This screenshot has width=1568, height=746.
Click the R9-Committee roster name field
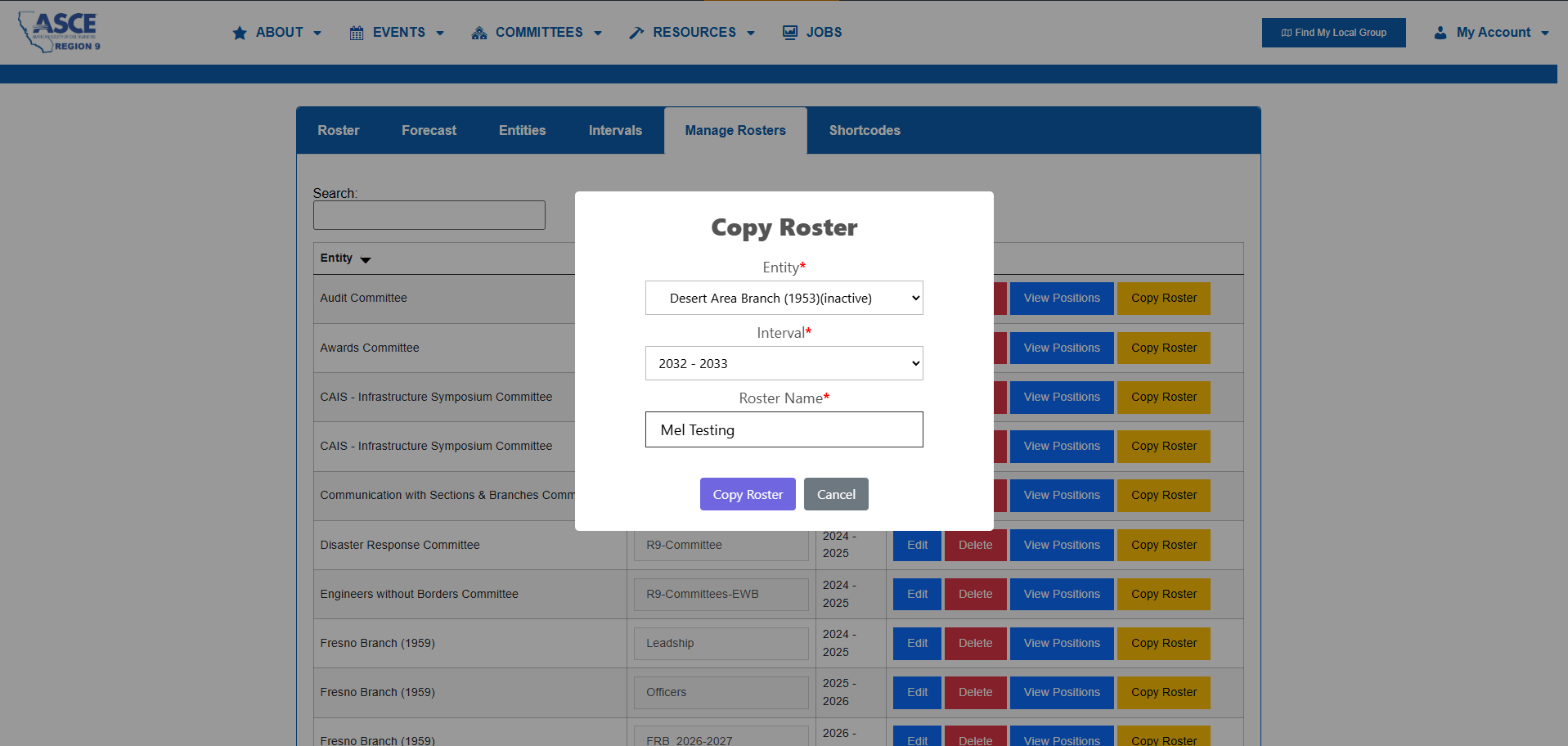[721, 546]
